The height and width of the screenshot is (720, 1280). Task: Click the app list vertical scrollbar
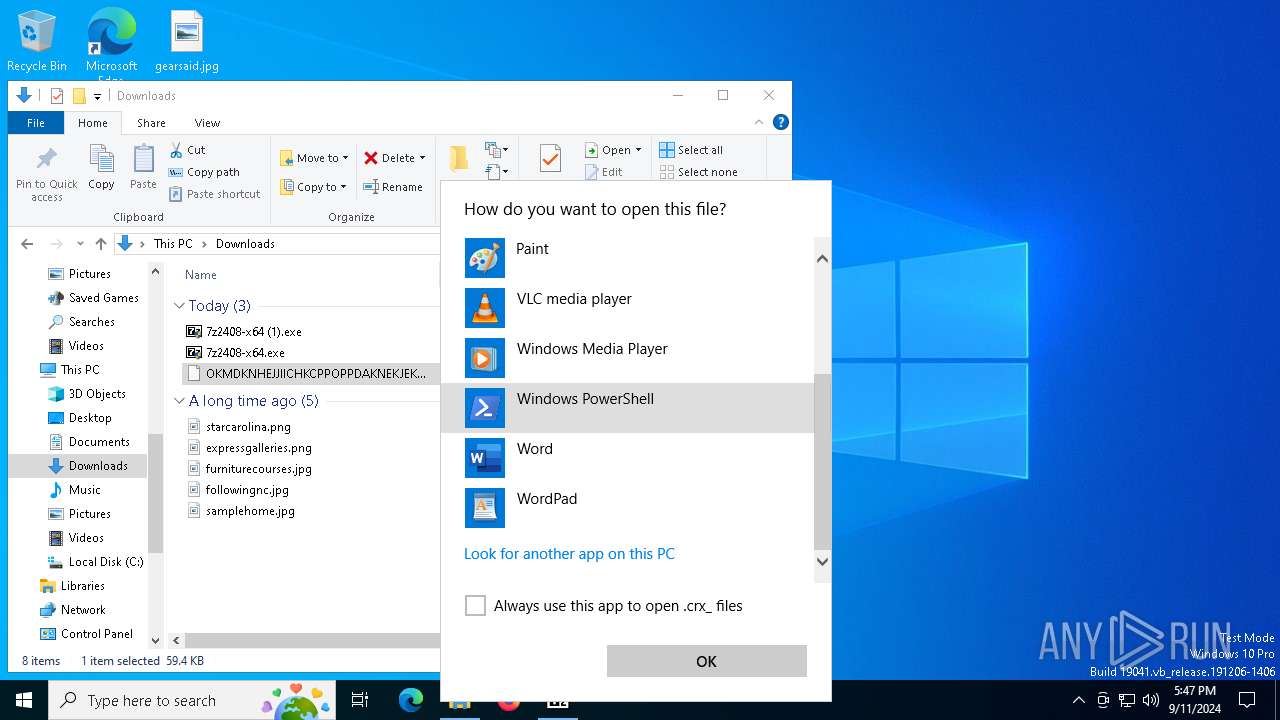[823, 461]
